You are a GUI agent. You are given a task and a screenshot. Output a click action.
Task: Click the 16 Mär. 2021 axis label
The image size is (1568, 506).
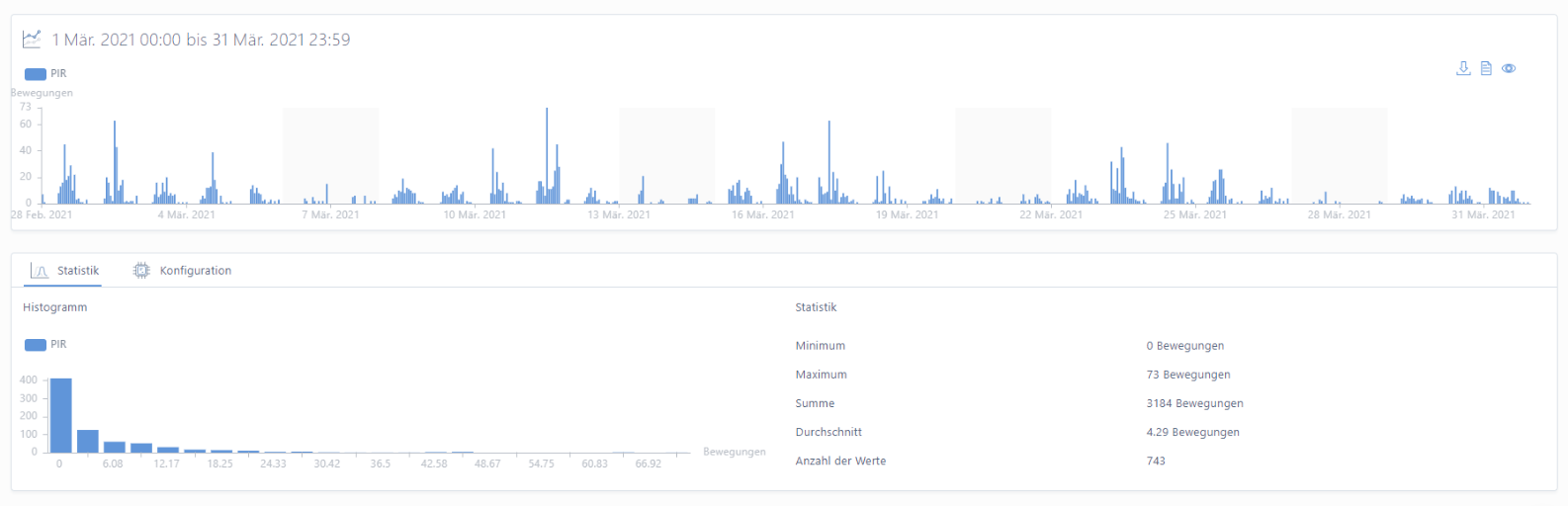[762, 214]
